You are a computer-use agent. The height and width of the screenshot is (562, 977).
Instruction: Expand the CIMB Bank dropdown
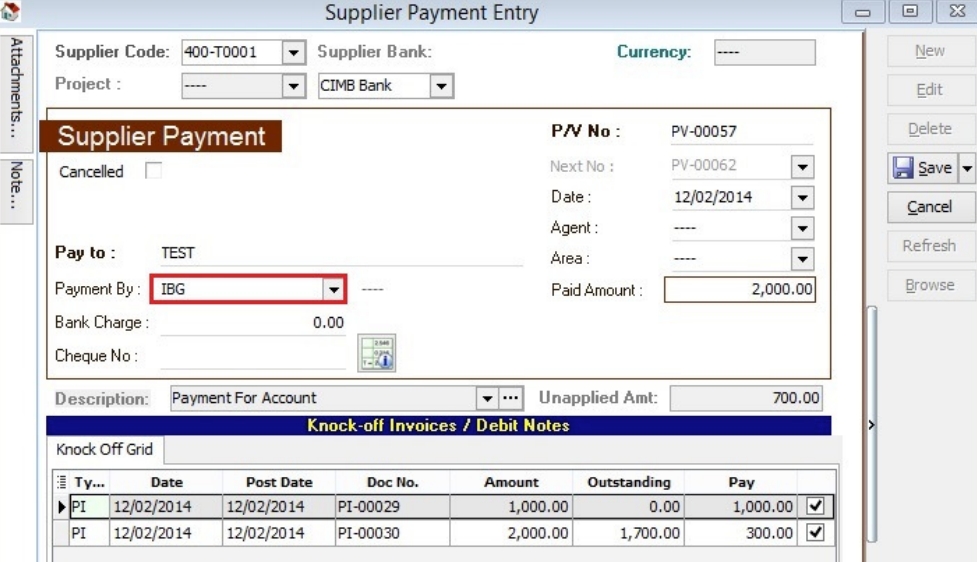[441, 85]
